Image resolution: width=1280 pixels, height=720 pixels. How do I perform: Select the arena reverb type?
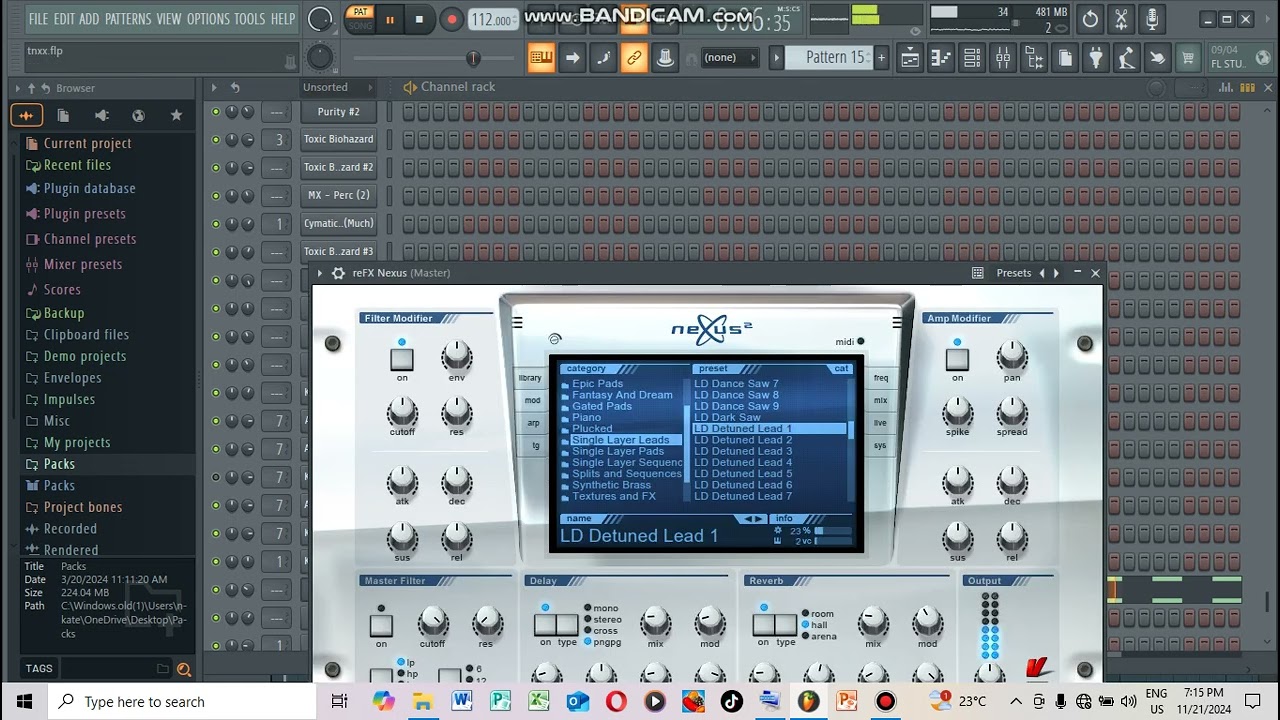click(819, 636)
